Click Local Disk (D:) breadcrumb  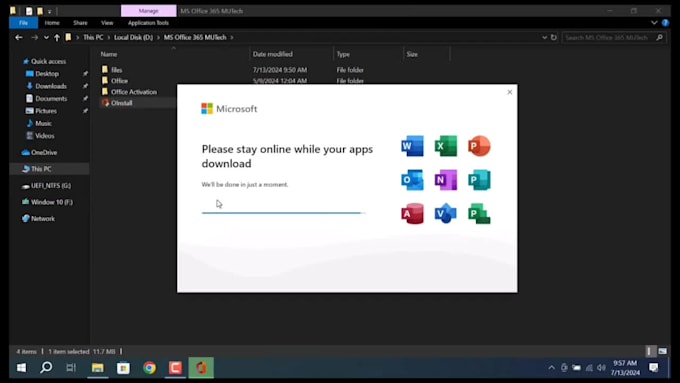134,37
